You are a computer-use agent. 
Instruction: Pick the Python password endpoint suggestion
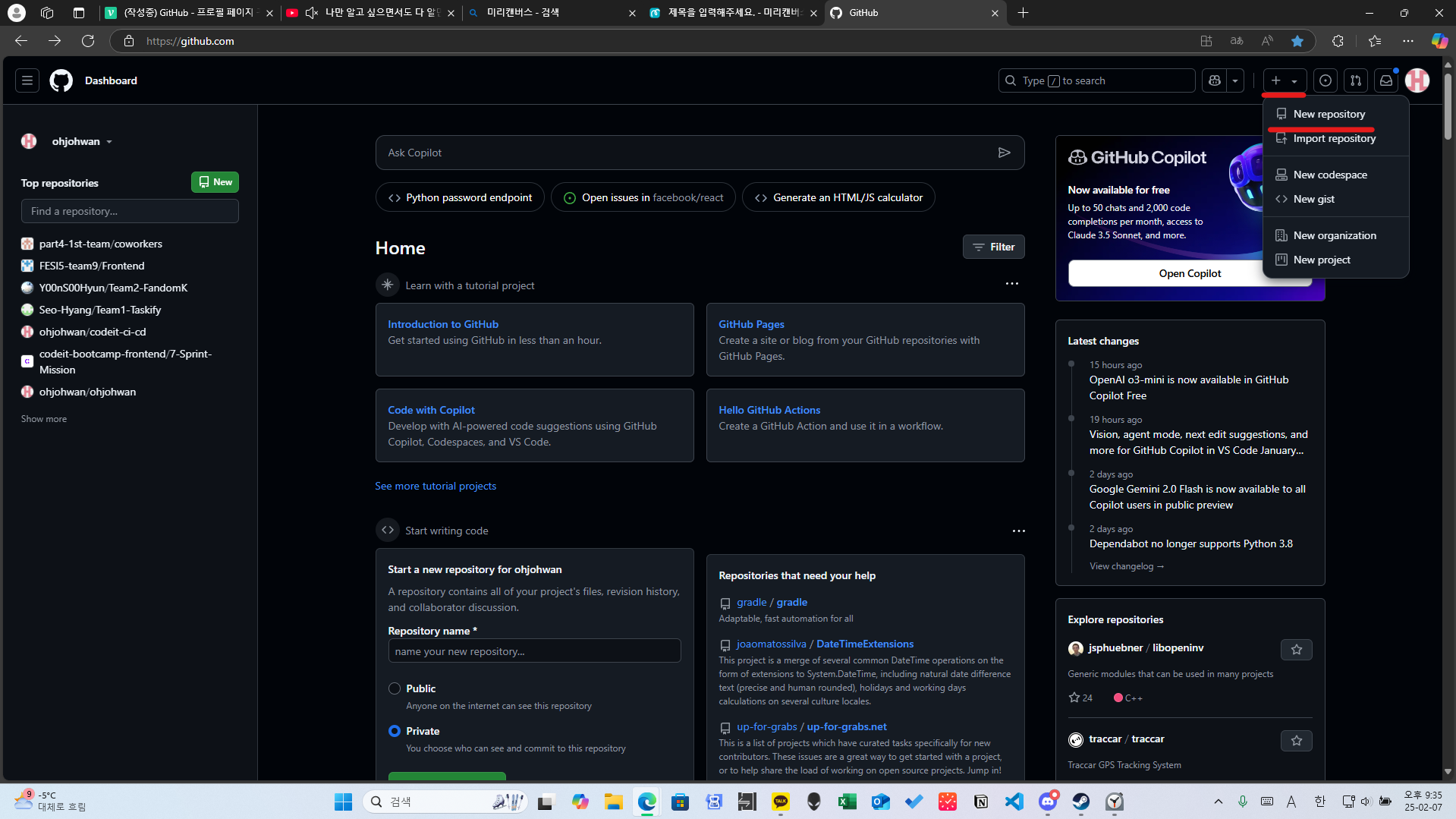click(460, 197)
